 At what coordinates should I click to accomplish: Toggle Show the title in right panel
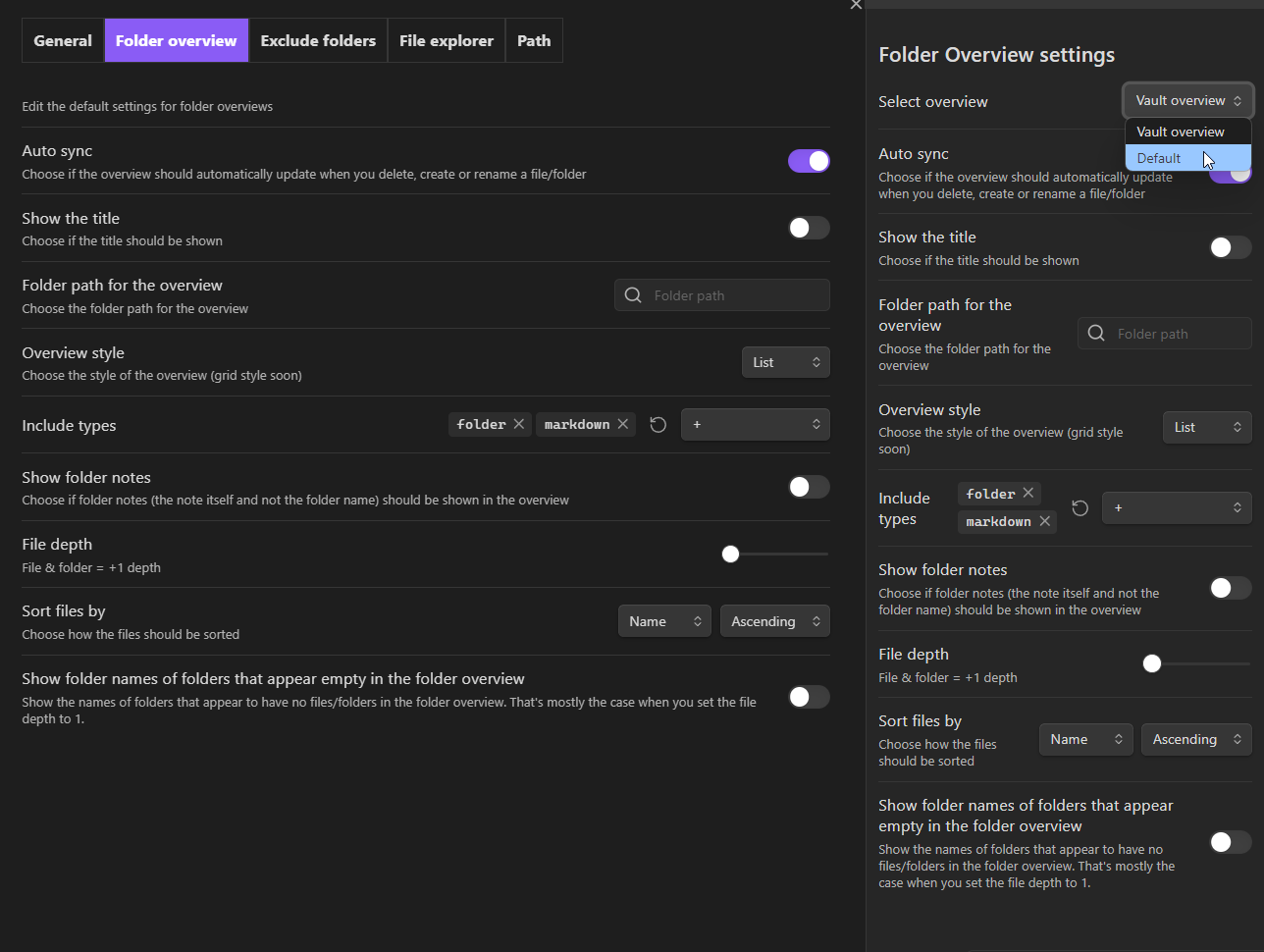pyautogui.click(x=1231, y=247)
